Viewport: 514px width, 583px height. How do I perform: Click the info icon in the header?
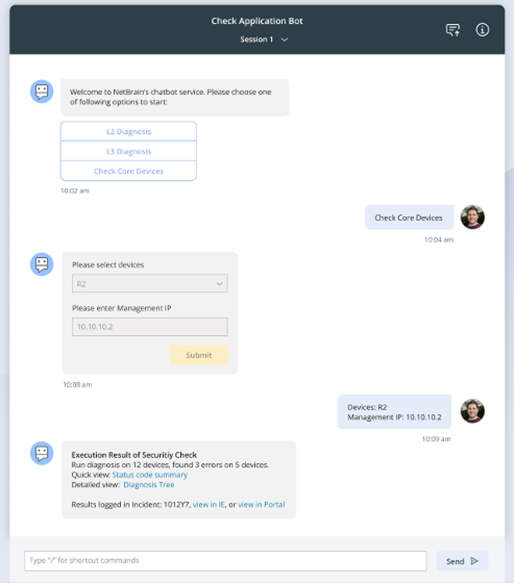pos(482,30)
